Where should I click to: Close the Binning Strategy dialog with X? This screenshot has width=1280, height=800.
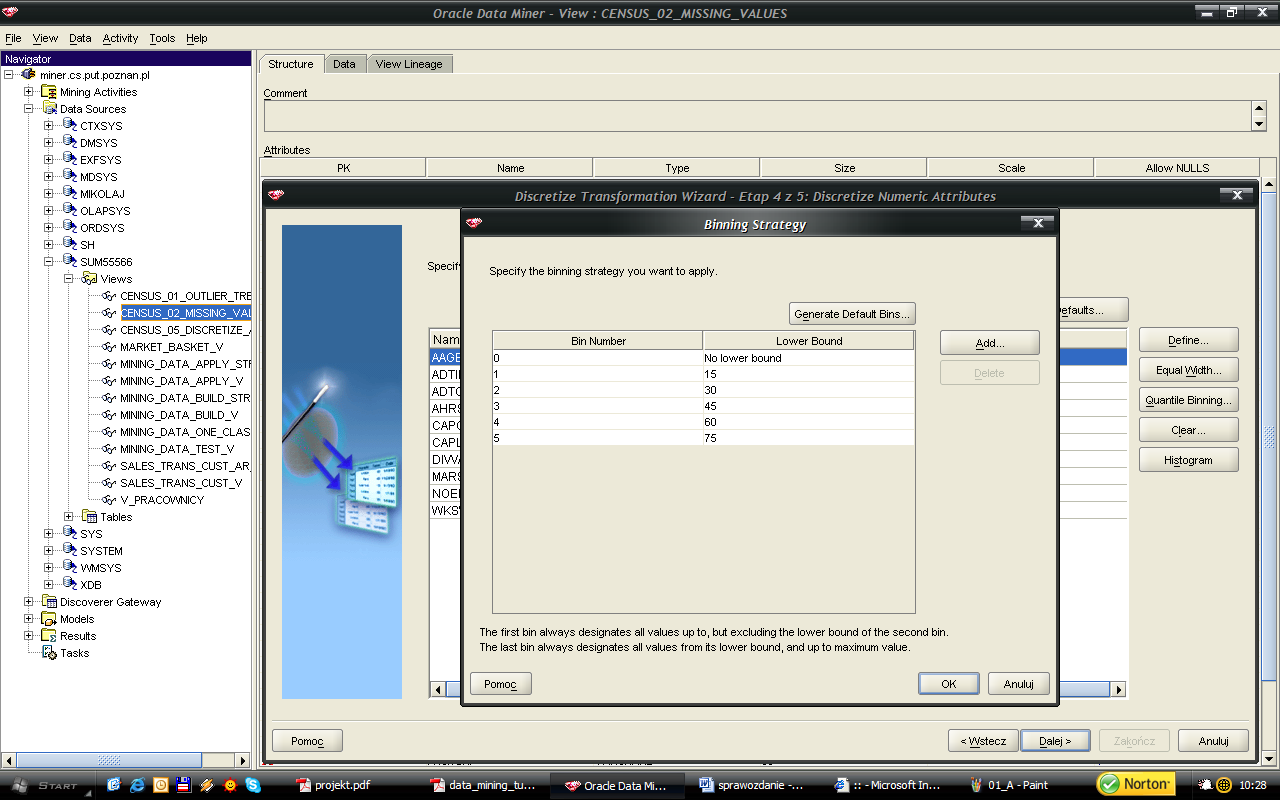tap(1038, 224)
